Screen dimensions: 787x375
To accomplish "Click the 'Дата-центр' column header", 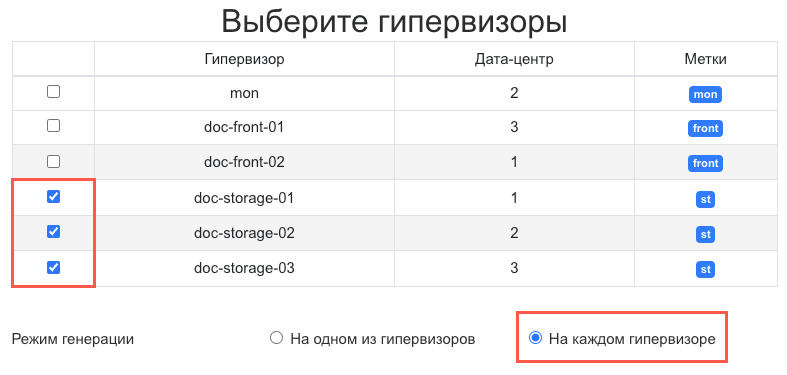I will [514, 59].
